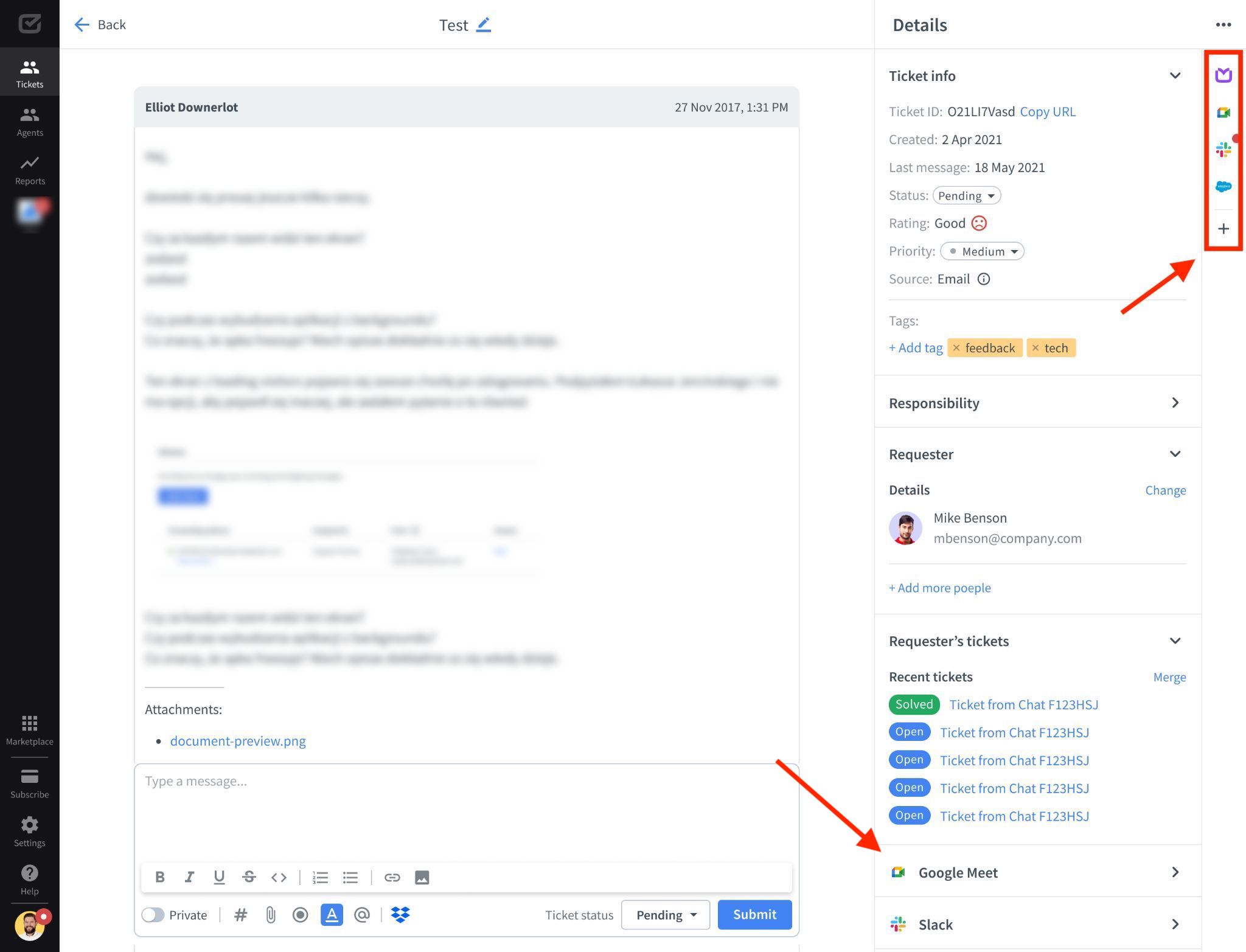Click the Merge tickets link
This screenshot has height=952, width=1246.
click(1169, 677)
